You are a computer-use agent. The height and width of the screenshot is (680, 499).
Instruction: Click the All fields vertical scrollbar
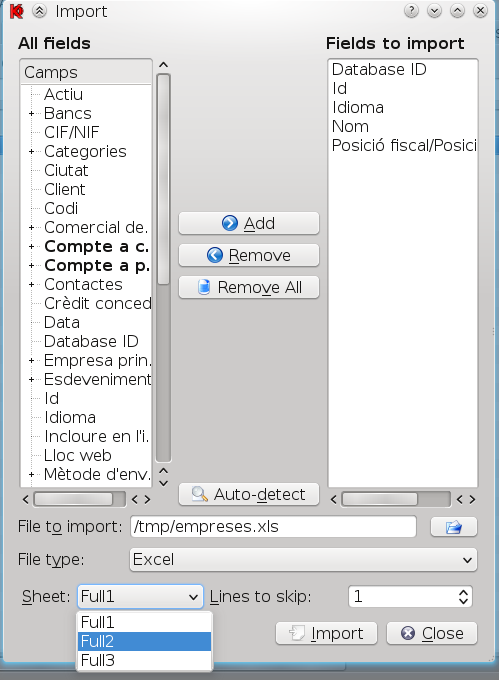163,268
